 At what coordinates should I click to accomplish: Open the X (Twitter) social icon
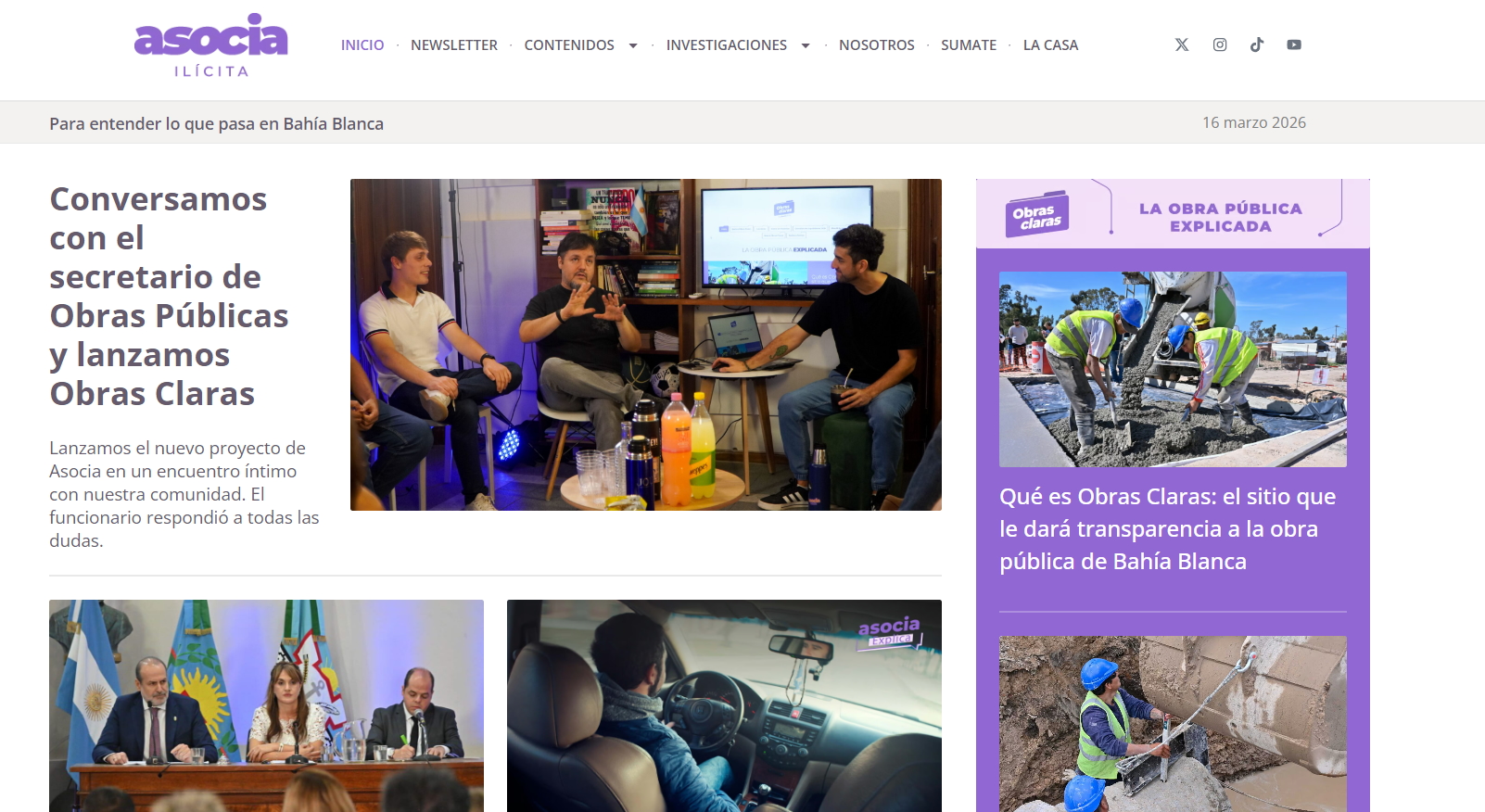pyautogui.click(x=1182, y=44)
